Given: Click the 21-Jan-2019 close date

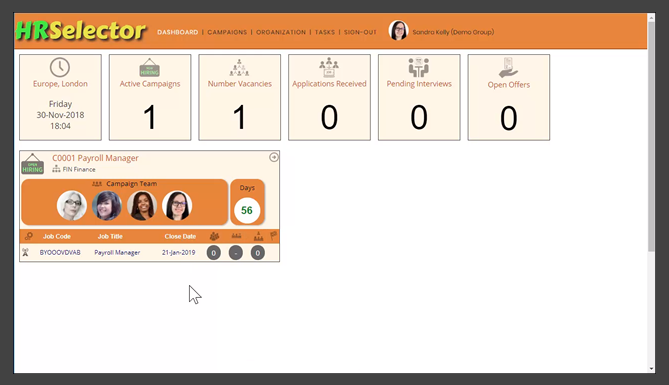Looking at the screenshot, I should click(x=178, y=253).
